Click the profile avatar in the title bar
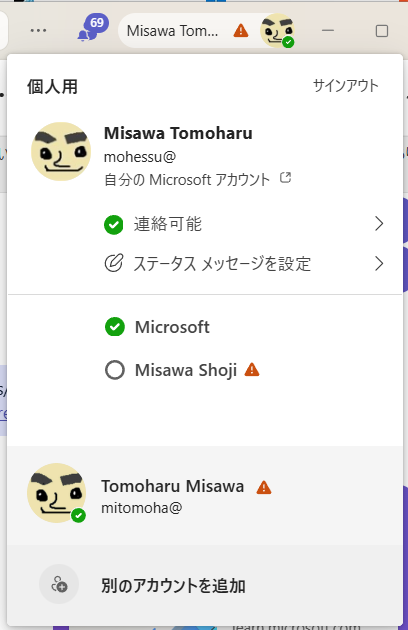Screen dimensions: 408x630 (277, 31)
